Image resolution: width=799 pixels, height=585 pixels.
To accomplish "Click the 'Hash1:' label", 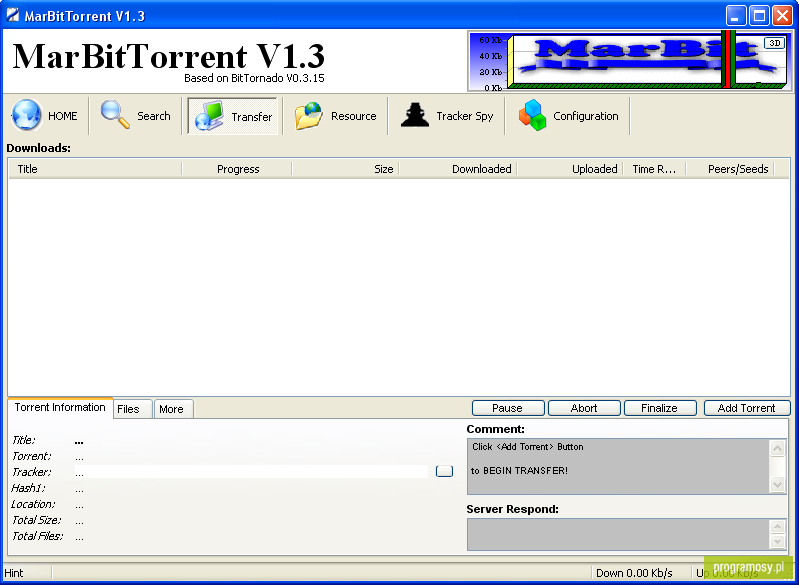I will (28, 488).
